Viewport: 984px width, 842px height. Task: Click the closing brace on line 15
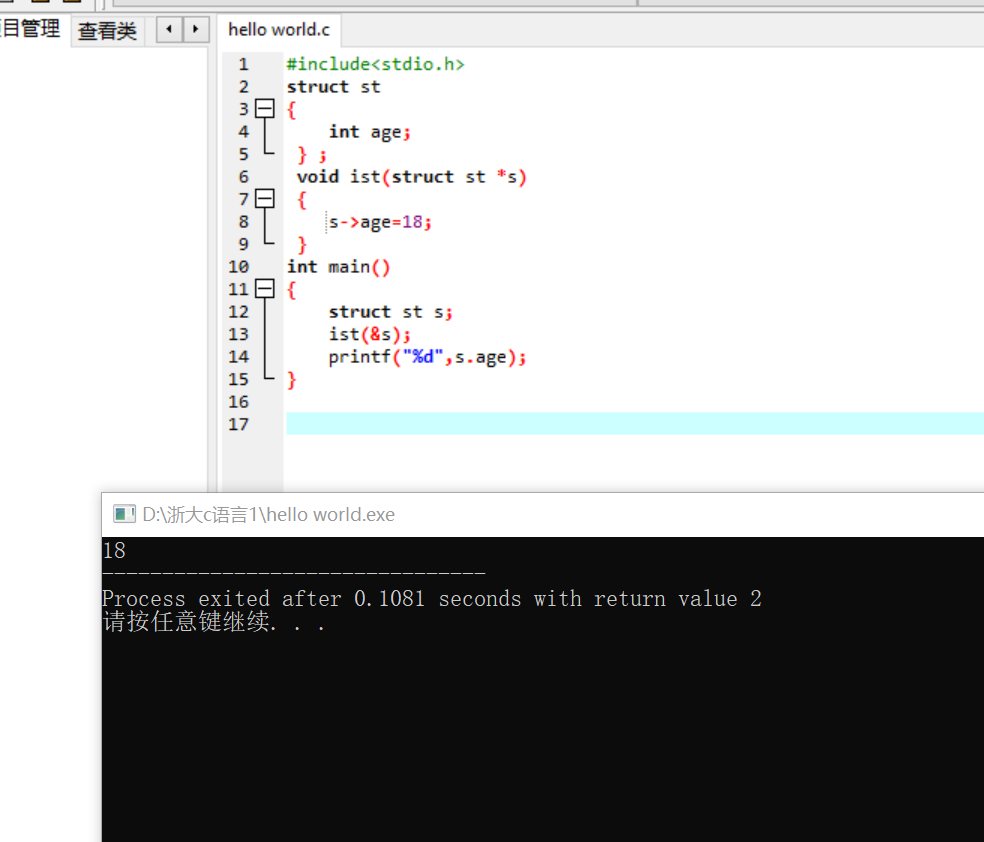point(291,380)
